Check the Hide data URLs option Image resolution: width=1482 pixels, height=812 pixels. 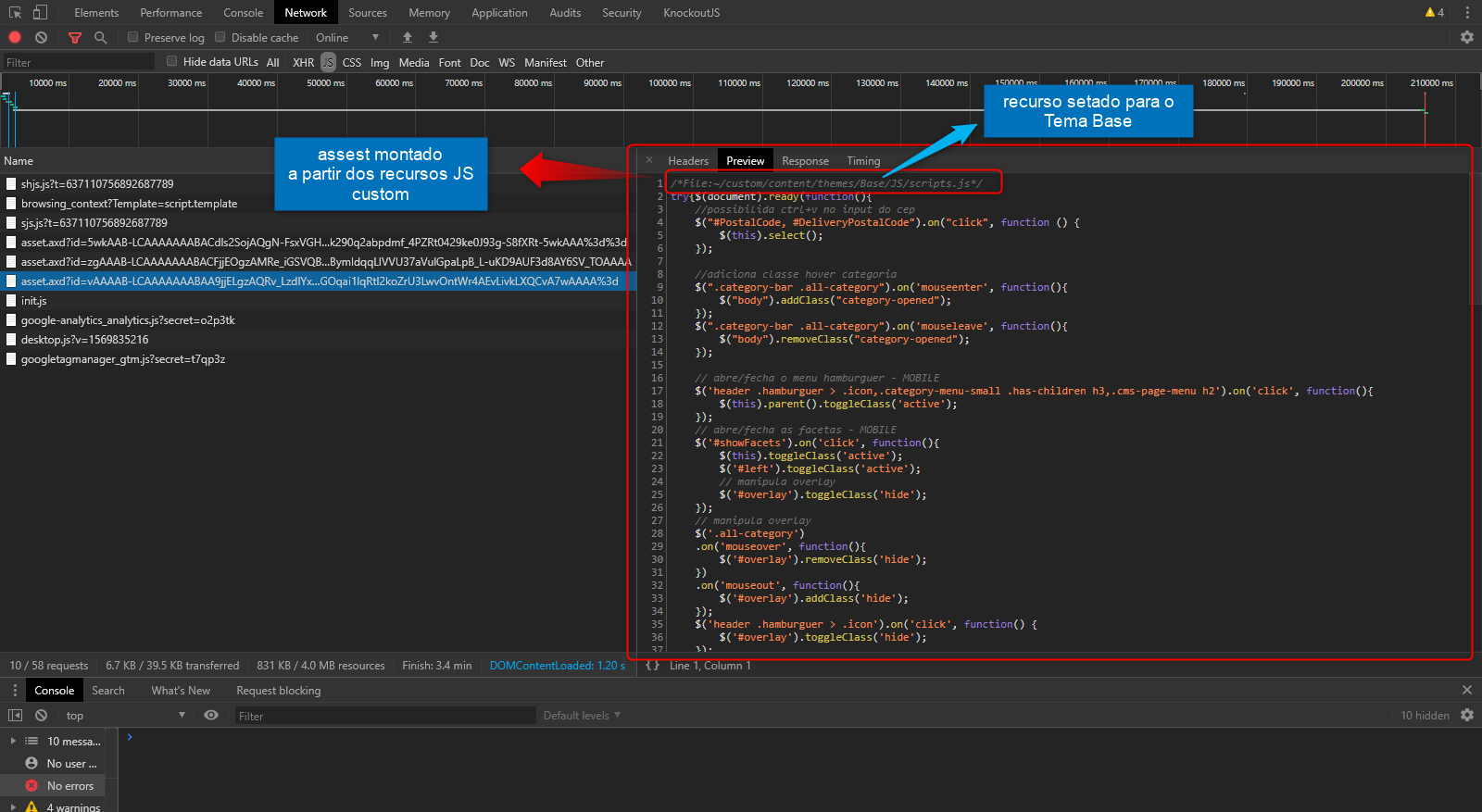tap(171, 61)
